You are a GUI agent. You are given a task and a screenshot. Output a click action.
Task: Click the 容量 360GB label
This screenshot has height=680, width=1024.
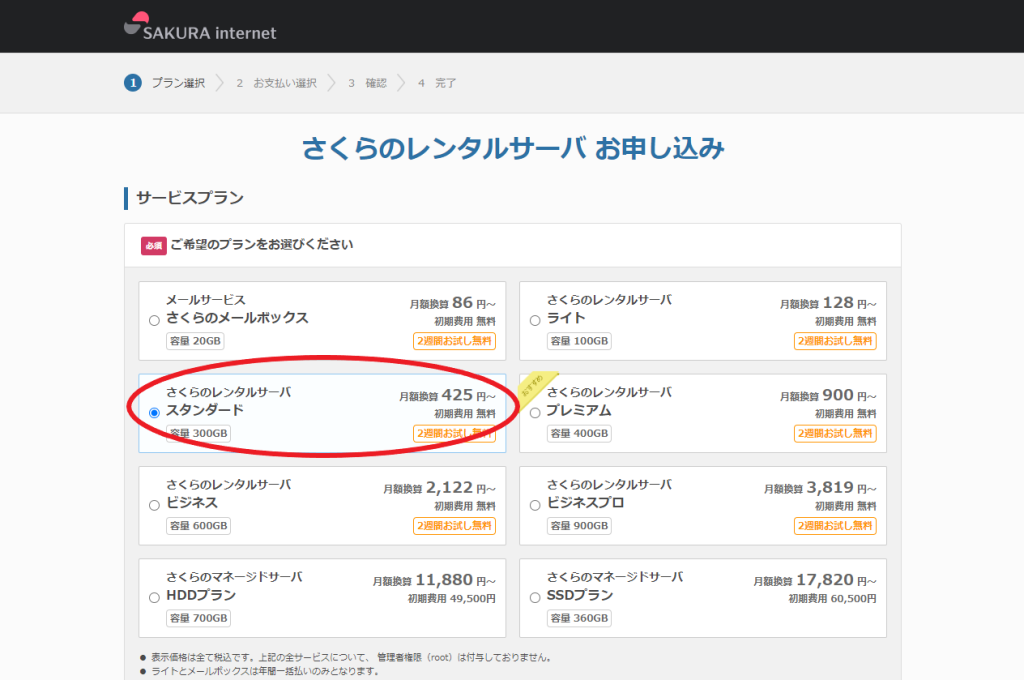[x=579, y=618]
